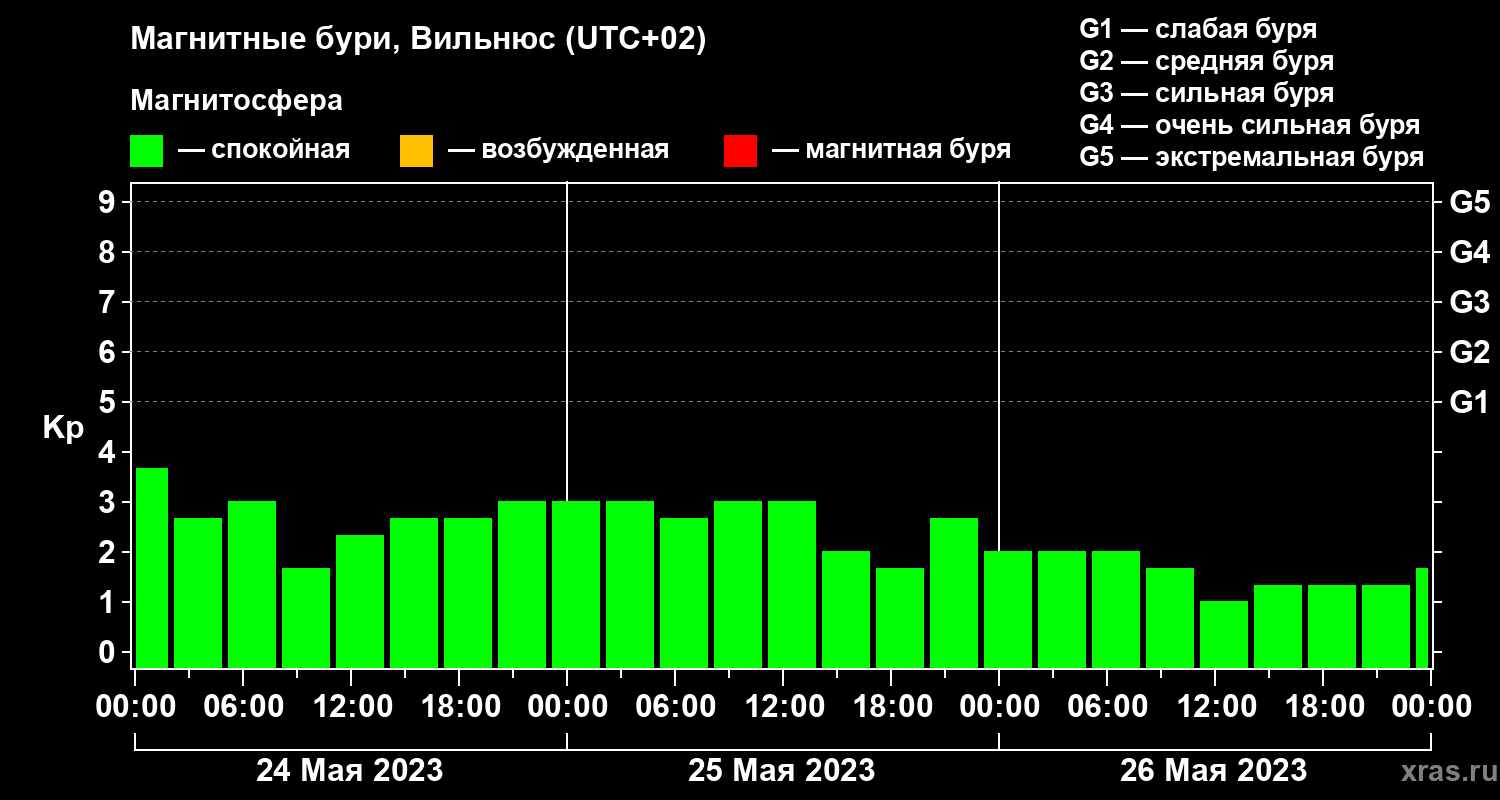The height and width of the screenshot is (800, 1500).
Task: Click legend line 'G2 — средняя буря'
Action: (1206, 60)
